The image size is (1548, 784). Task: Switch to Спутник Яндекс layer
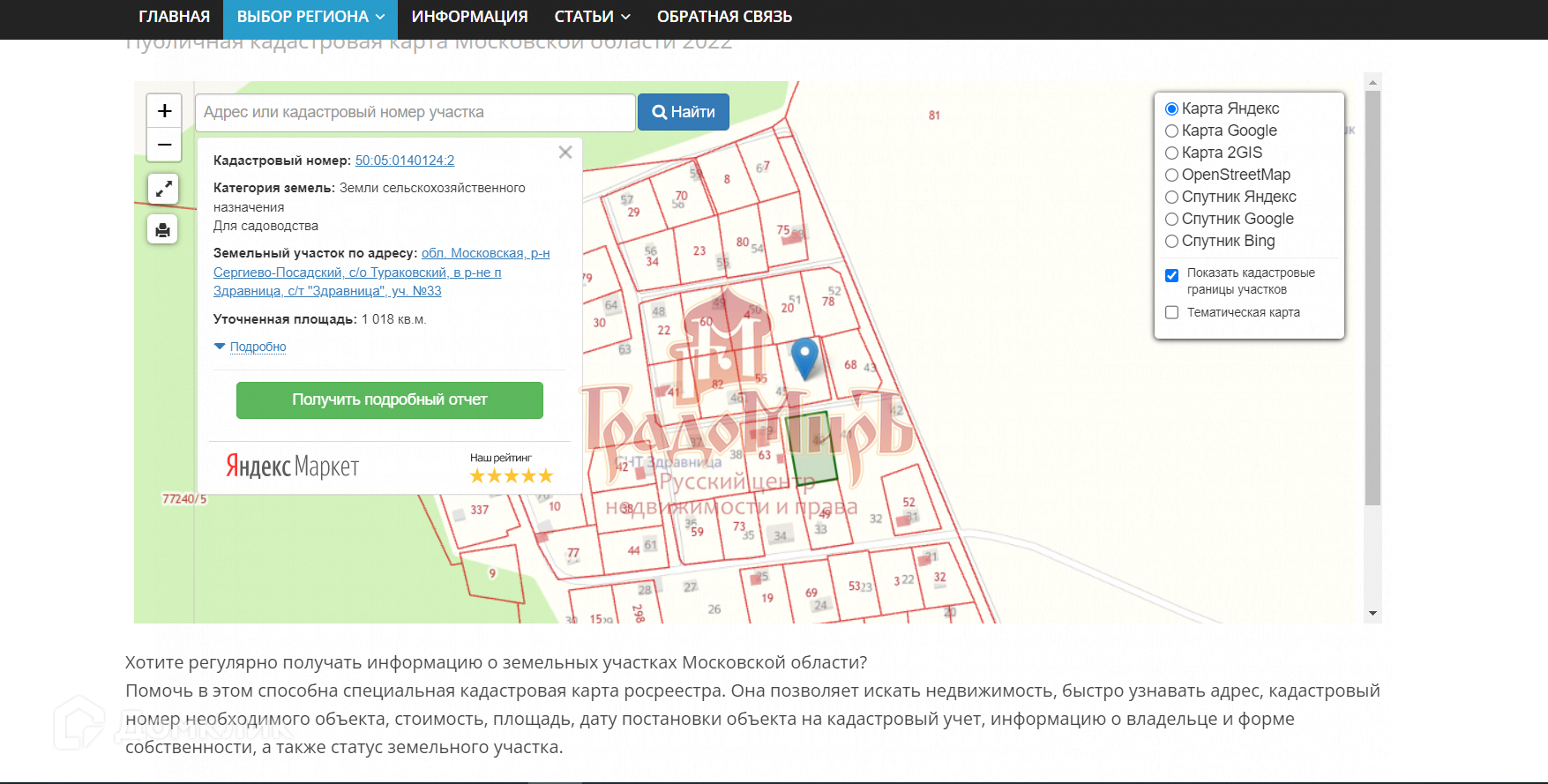pyautogui.click(x=1172, y=198)
